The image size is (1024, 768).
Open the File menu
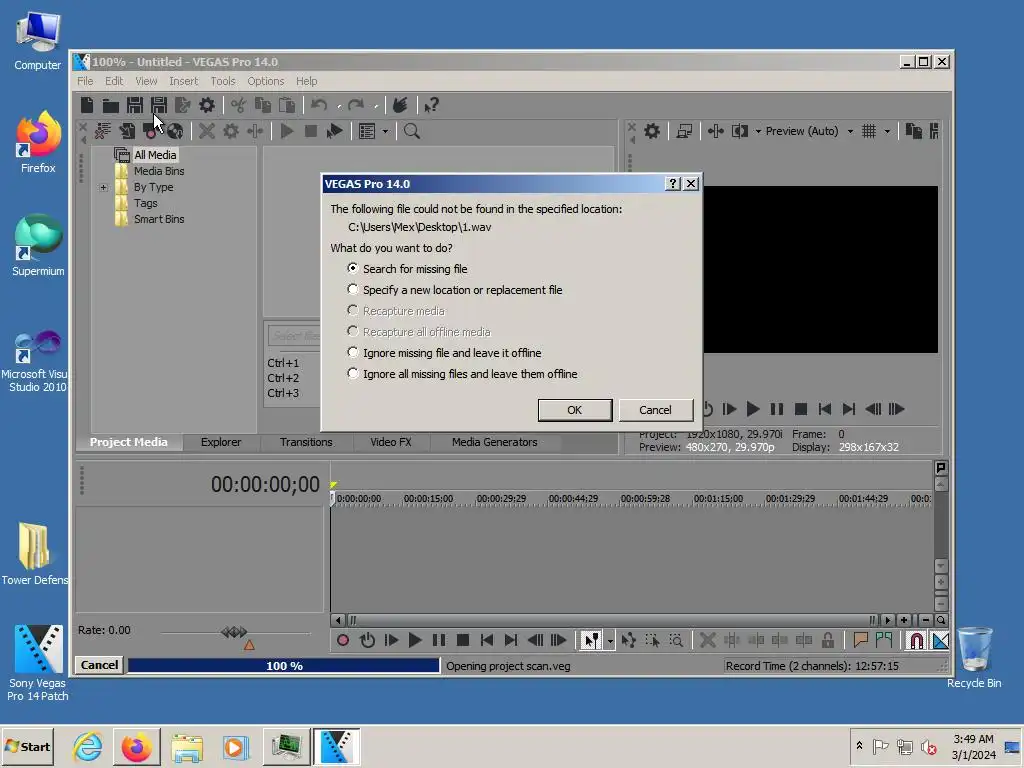[x=85, y=81]
